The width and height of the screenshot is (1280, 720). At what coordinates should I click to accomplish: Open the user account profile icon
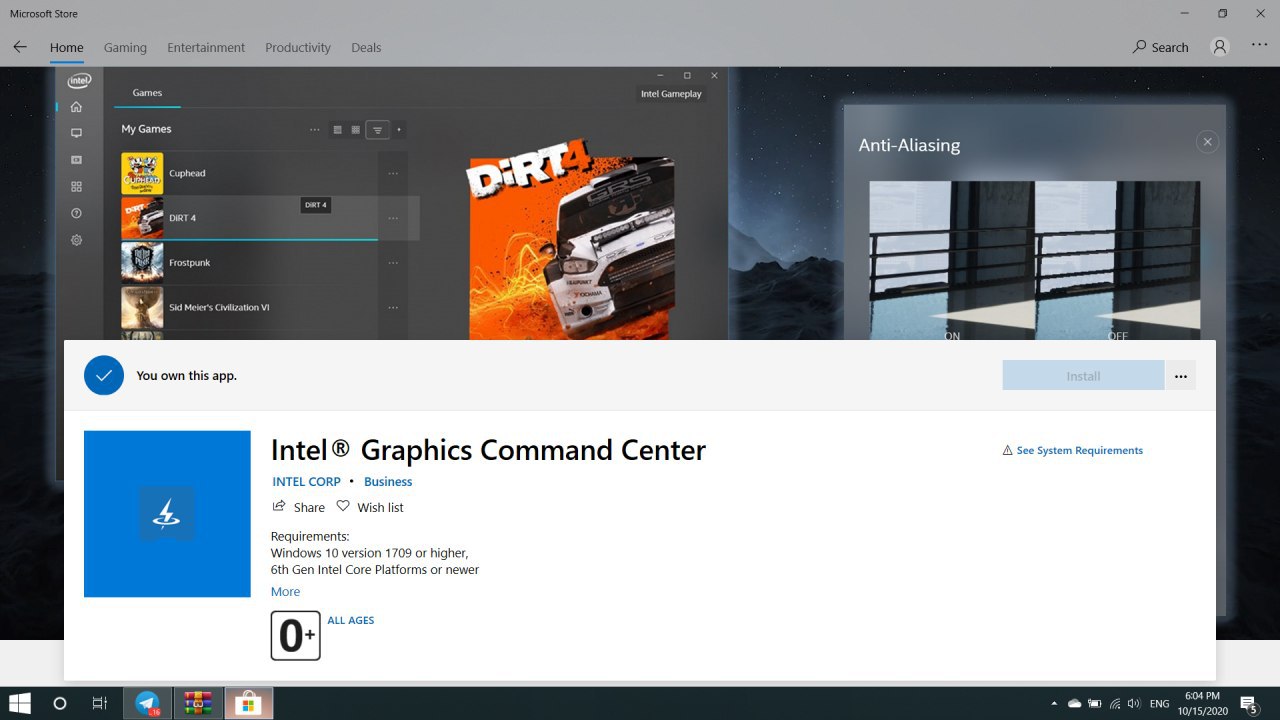[1219, 47]
